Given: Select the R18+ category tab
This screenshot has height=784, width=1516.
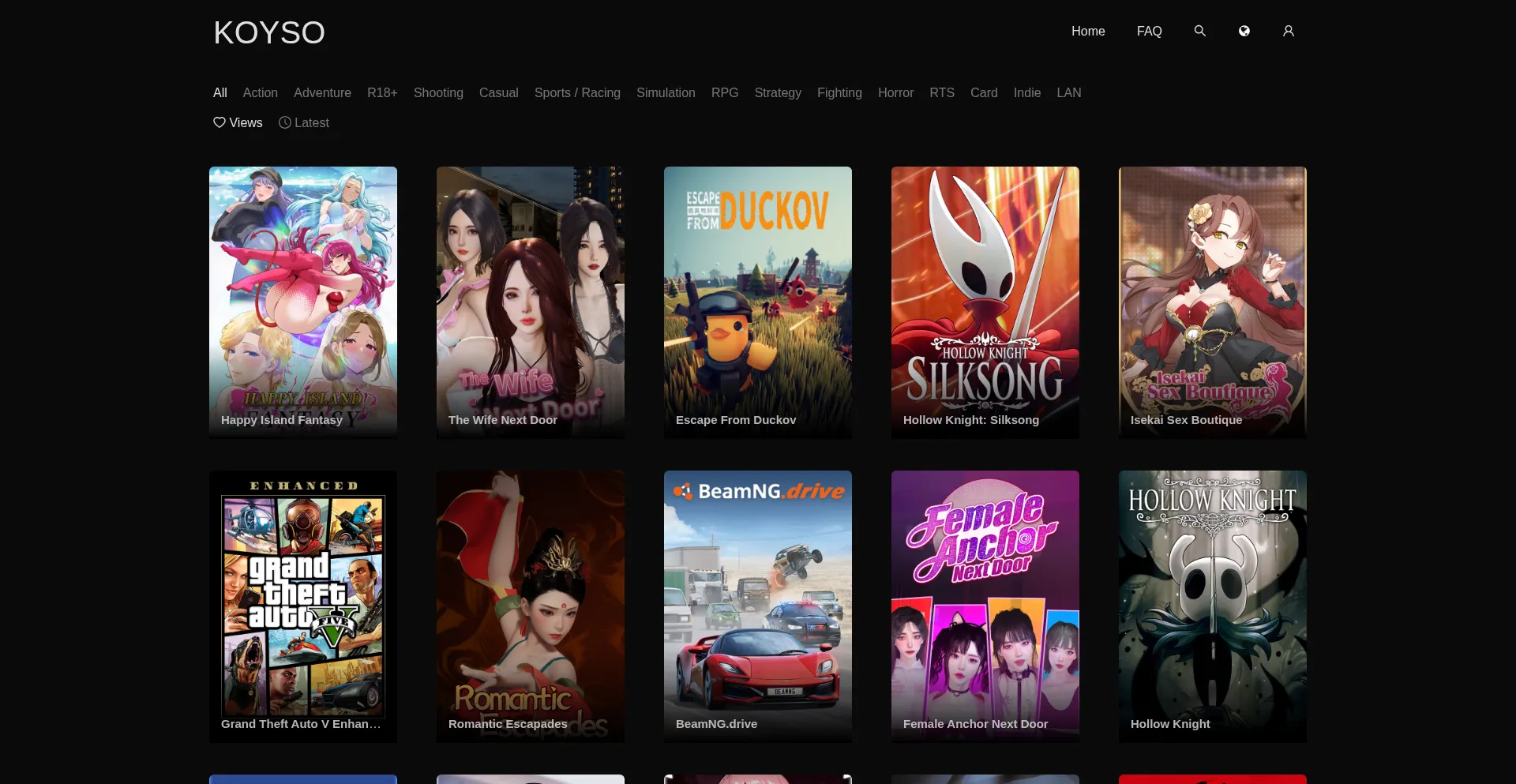Looking at the screenshot, I should [382, 92].
